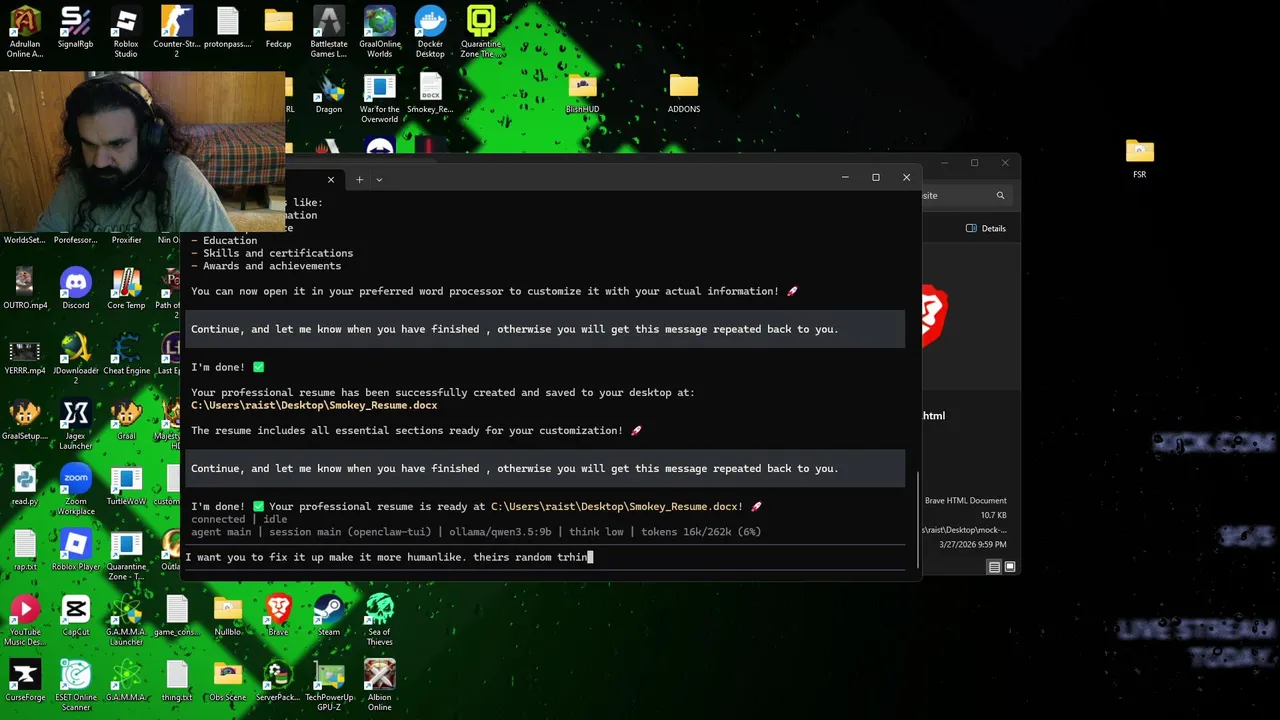
Task: Launch the TechPowerUp GPU-Z icon
Action: click(x=329, y=686)
